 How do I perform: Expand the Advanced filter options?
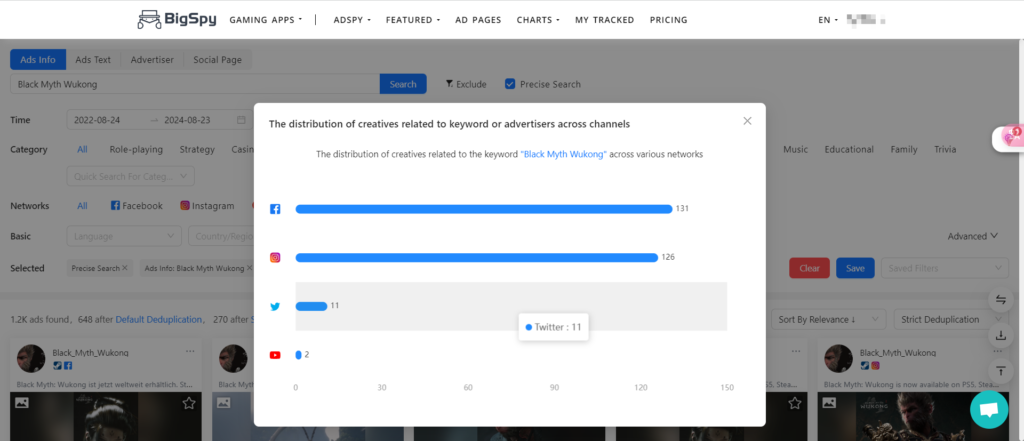click(972, 236)
